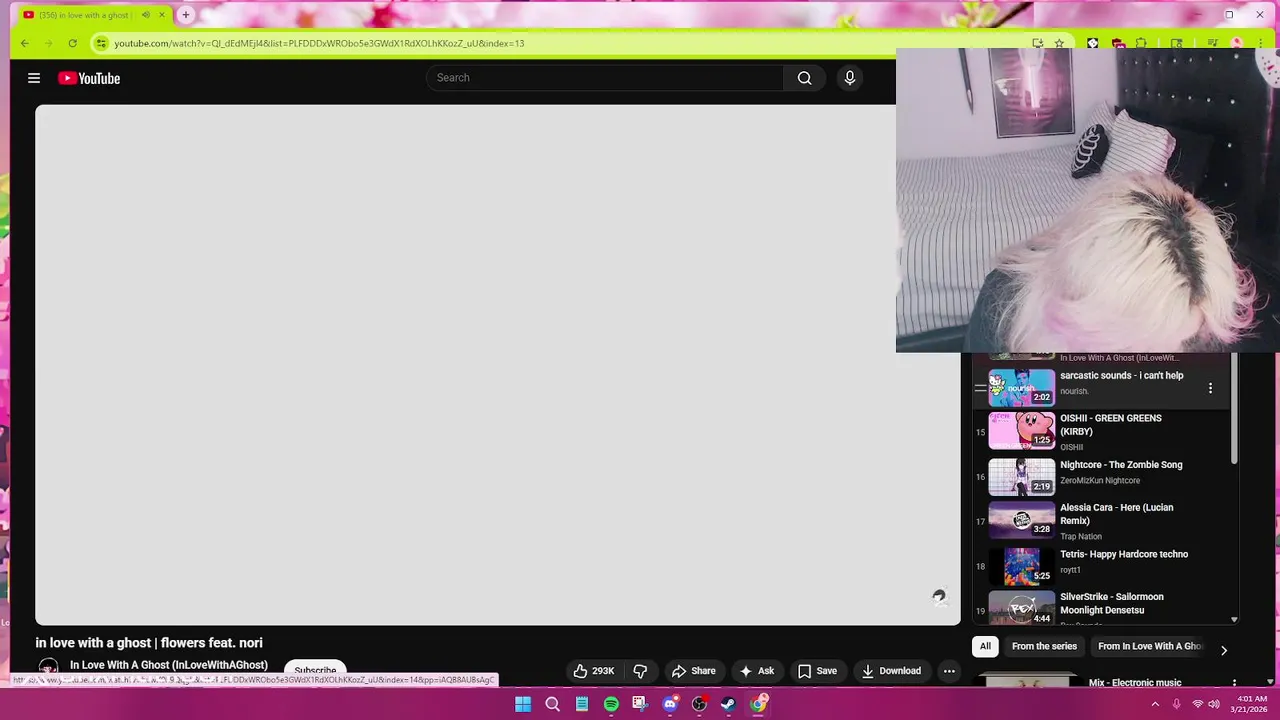1280x720 pixels.
Task: Open Wi-Fi network settings in system tray
Action: (1197, 704)
